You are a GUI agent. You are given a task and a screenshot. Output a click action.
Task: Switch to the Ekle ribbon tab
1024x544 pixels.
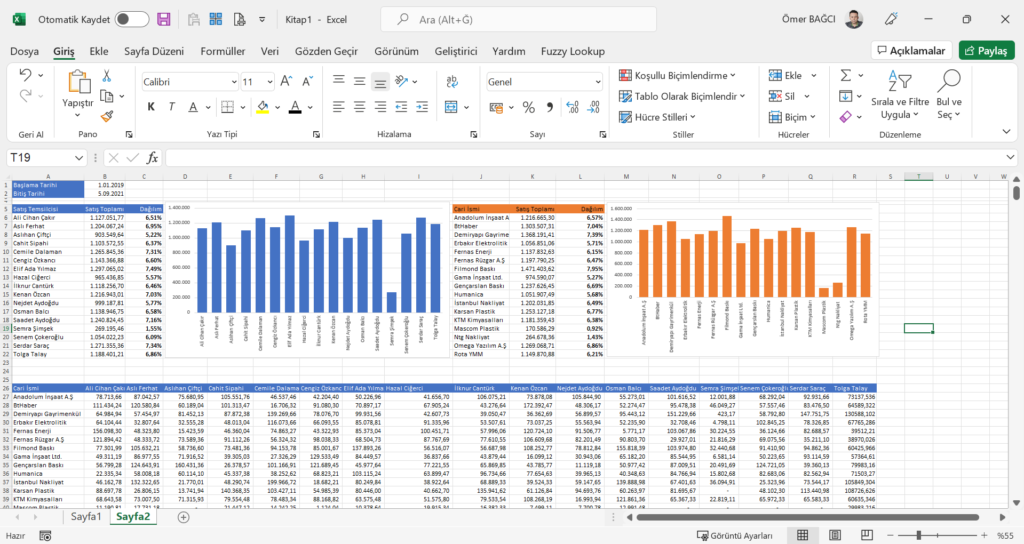(x=99, y=51)
